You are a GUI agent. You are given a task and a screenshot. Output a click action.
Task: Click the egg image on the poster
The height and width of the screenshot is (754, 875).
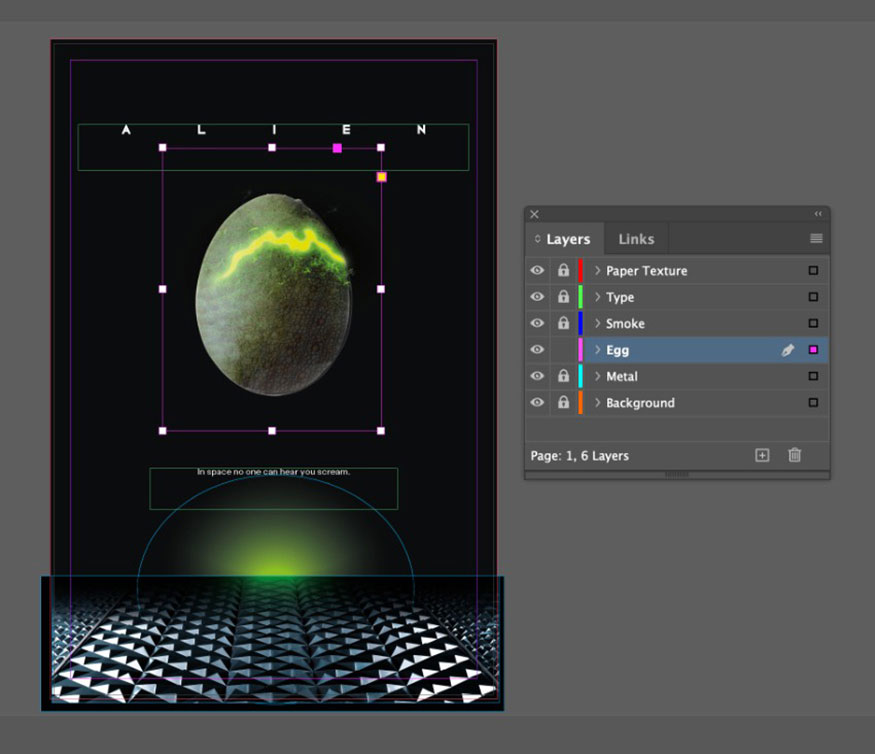(273, 294)
